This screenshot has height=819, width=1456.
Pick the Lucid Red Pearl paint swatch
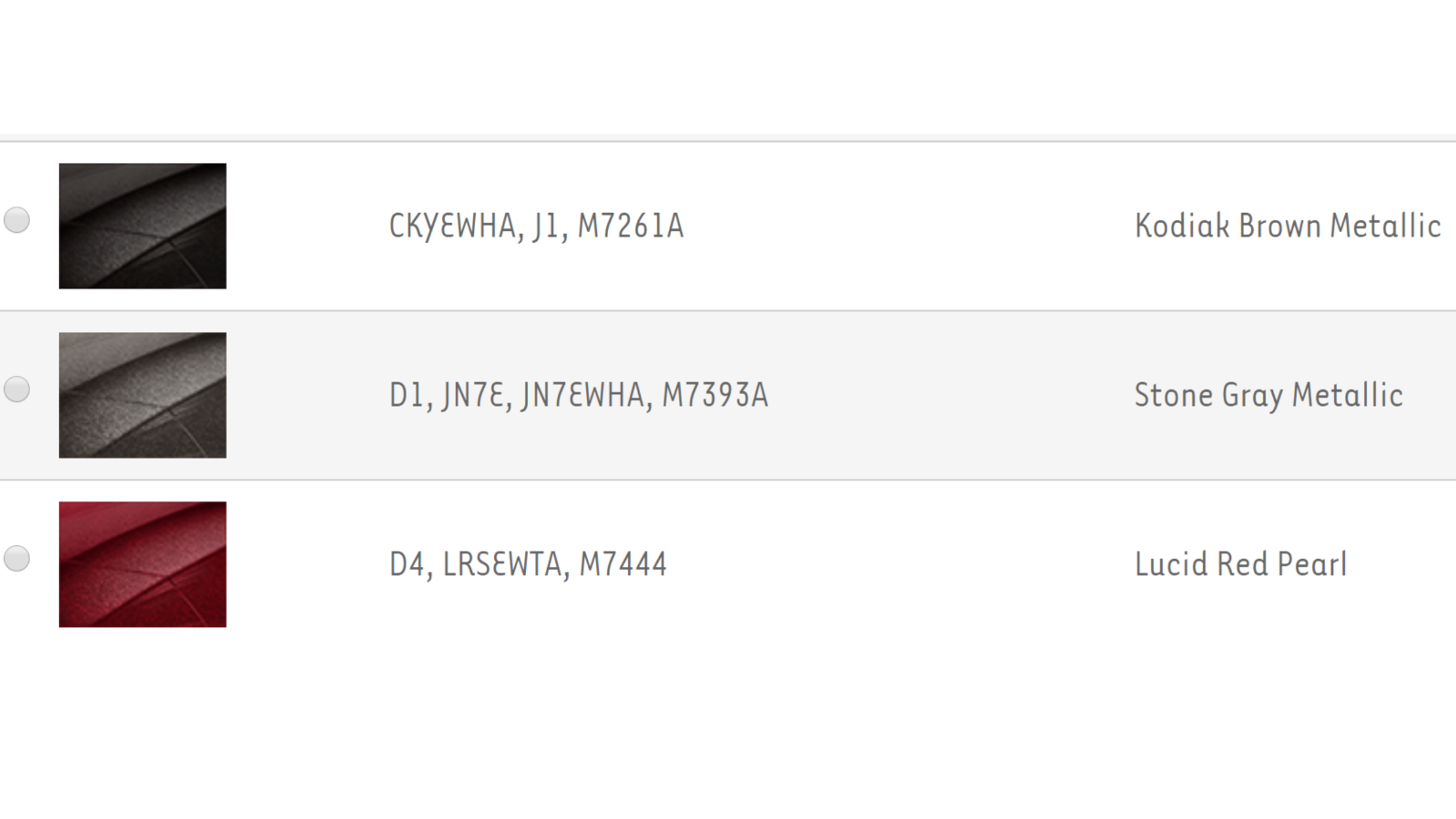143,565
